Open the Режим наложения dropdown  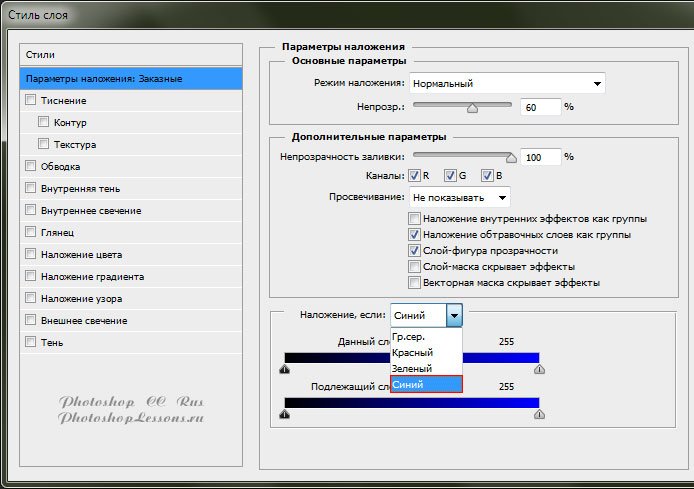click(x=507, y=83)
